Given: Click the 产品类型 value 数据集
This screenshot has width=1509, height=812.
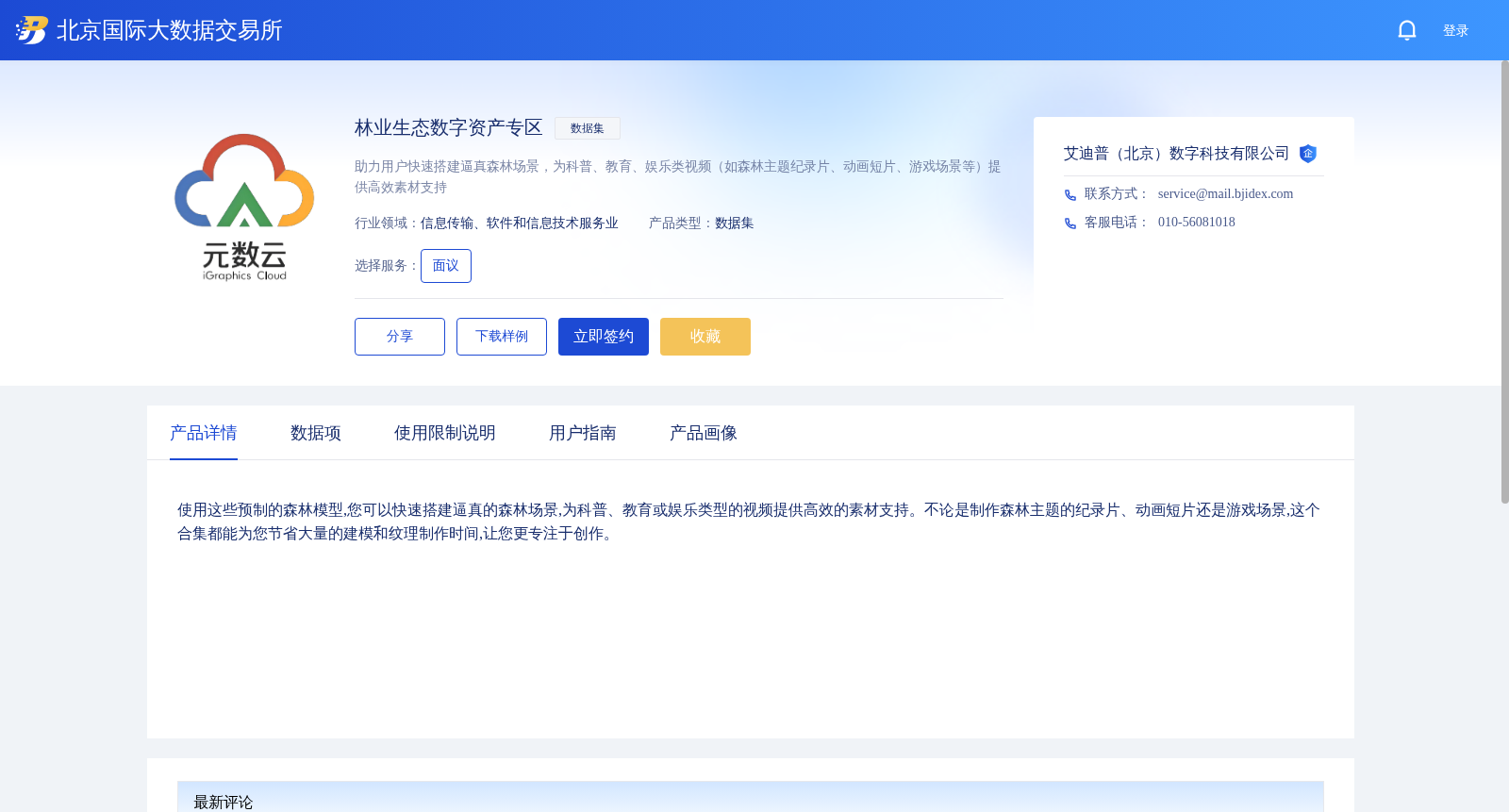Looking at the screenshot, I should point(735,224).
